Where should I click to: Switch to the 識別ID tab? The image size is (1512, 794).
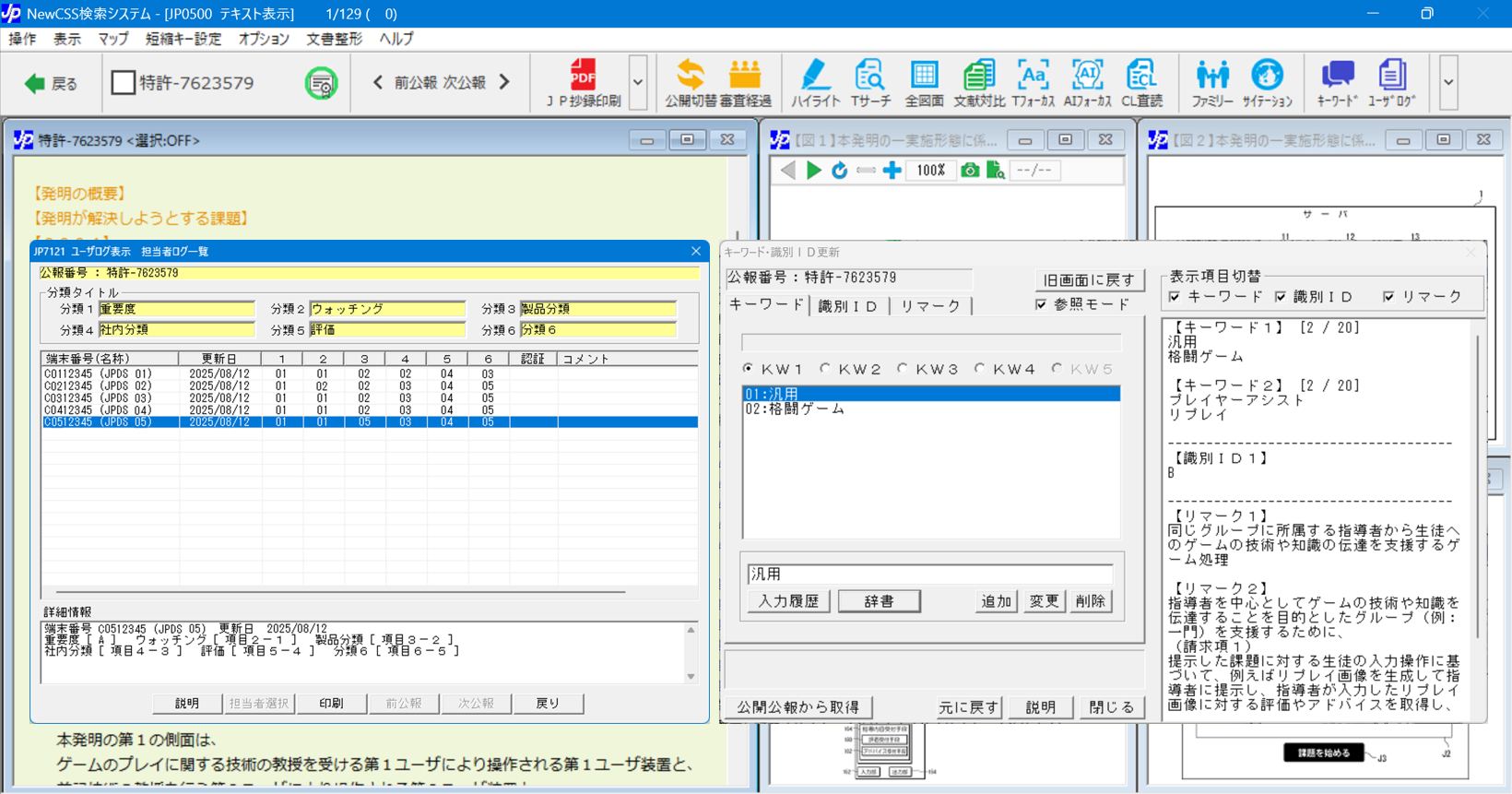(x=849, y=306)
